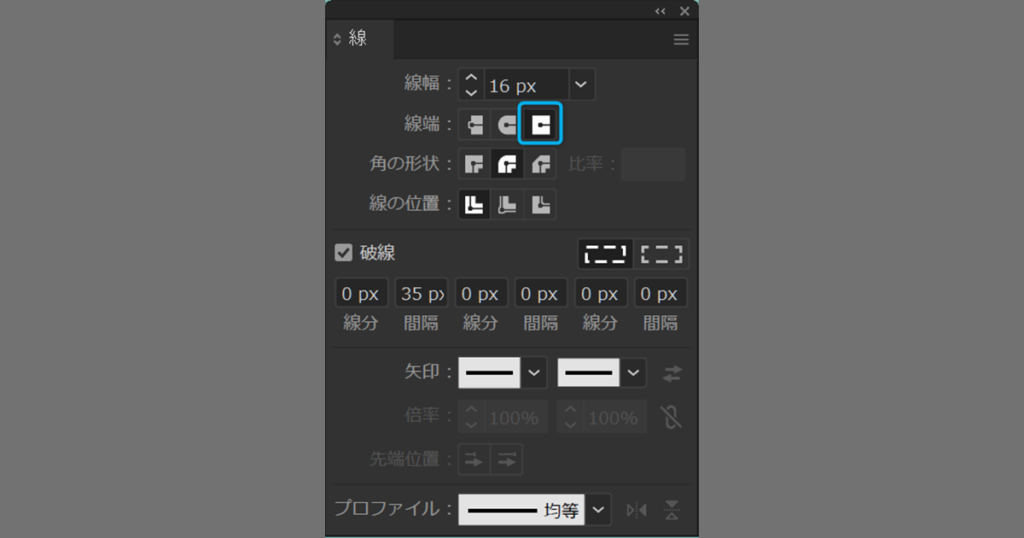Align stroke to outside of path
1024x538 pixels.
[x=541, y=204]
